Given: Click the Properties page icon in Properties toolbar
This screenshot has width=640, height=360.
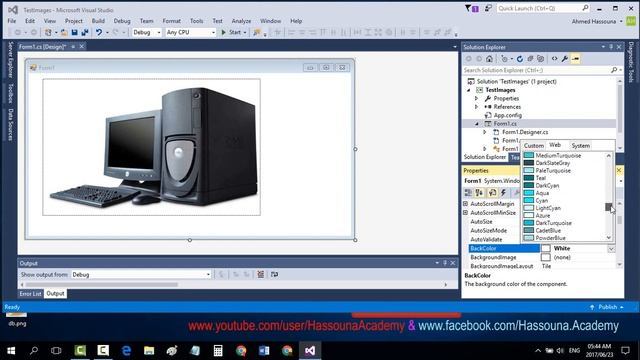Looking at the screenshot, I should (x=493, y=193).
